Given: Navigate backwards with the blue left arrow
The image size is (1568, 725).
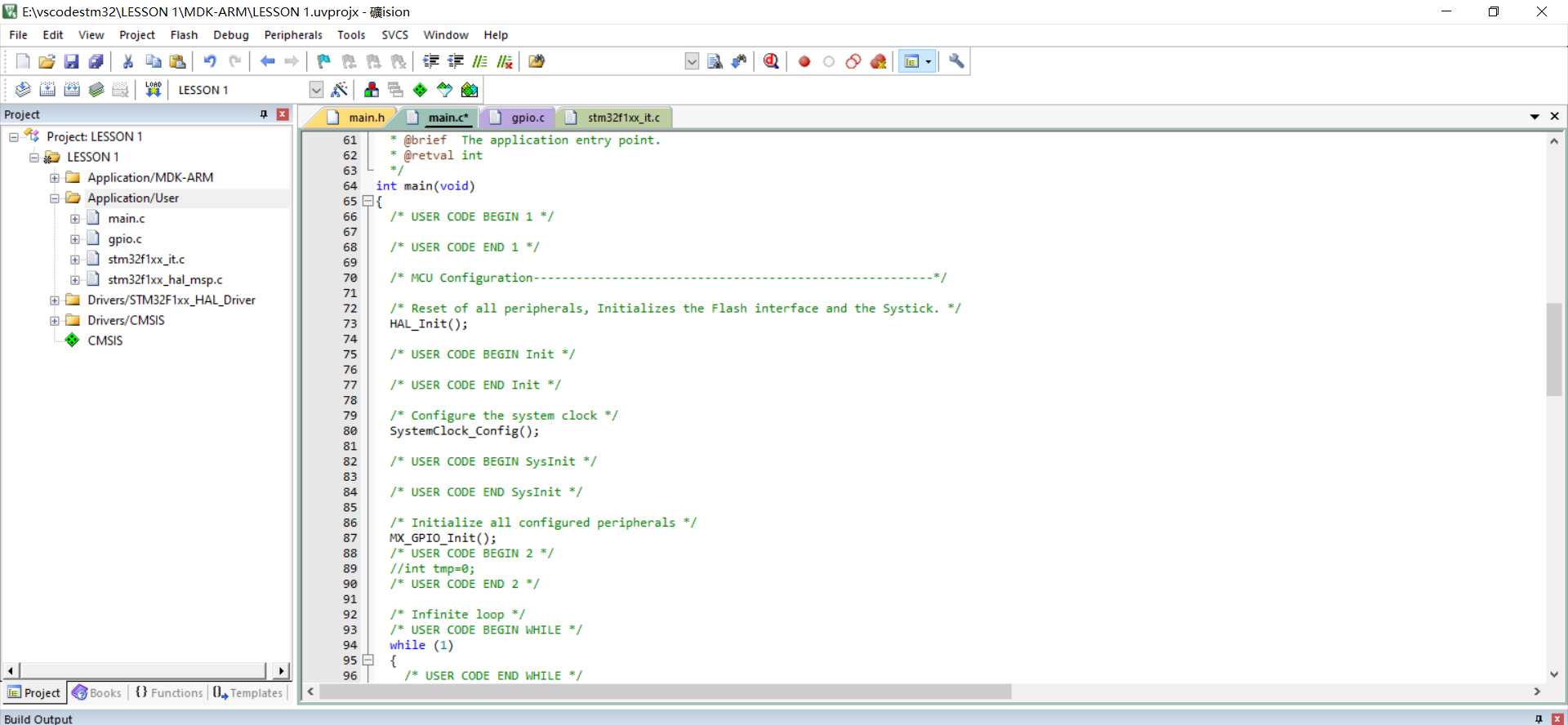Looking at the screenshot, I should click(267, 61).
